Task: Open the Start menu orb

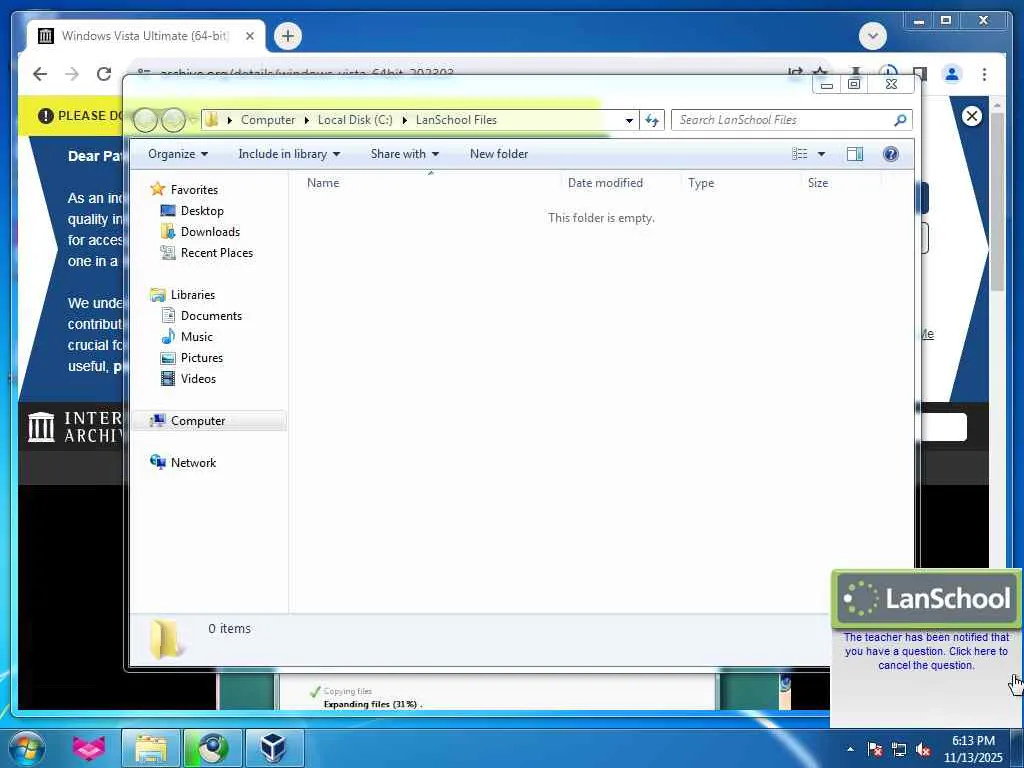Action: 27,748
